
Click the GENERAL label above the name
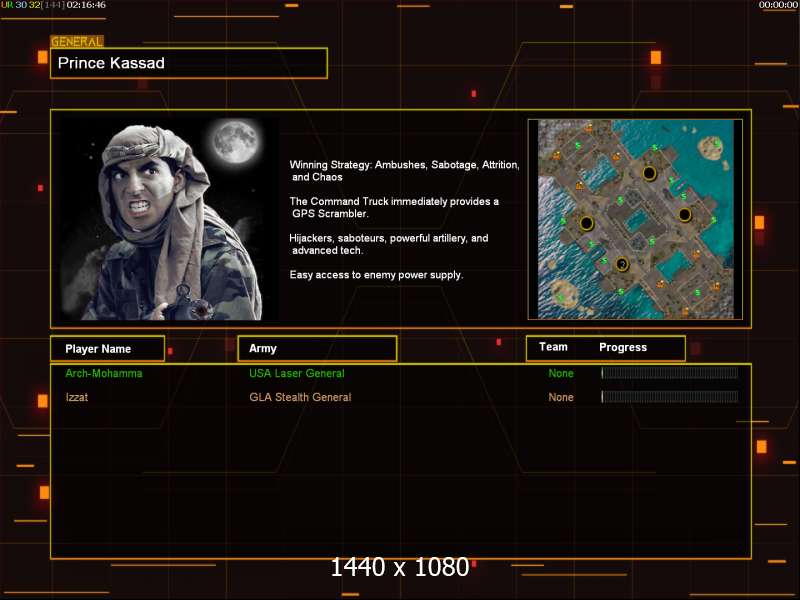click(77, 41)
